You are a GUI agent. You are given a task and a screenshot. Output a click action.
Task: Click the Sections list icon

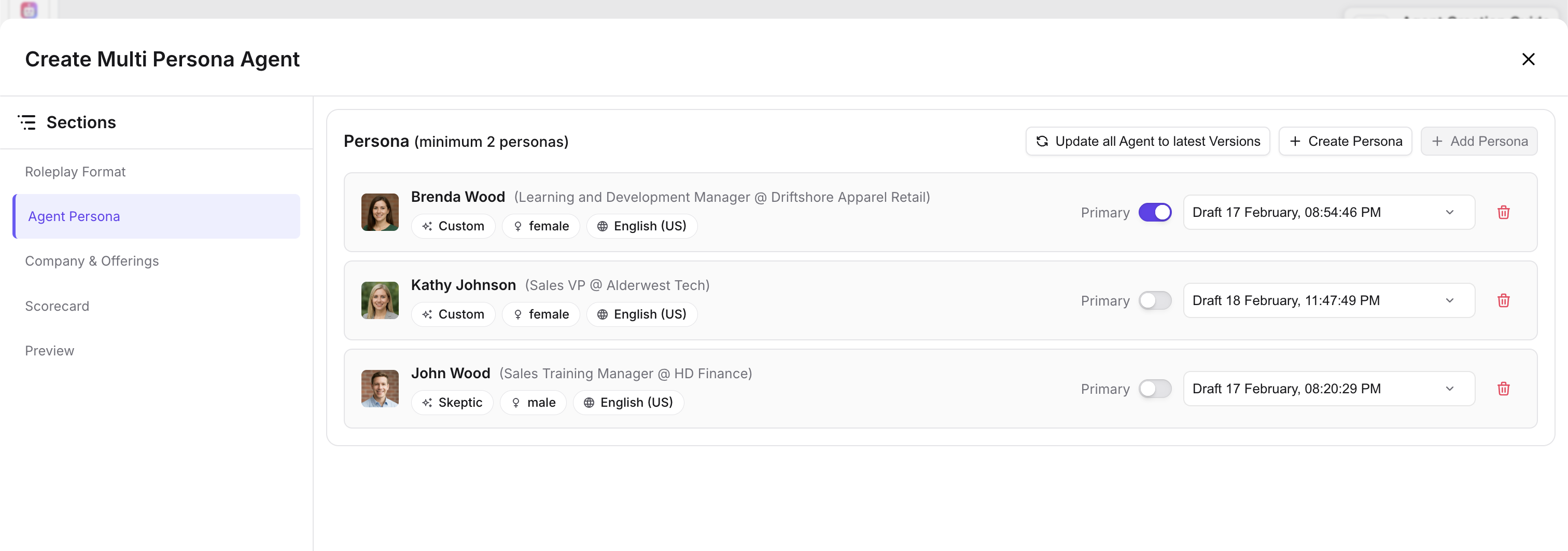(x=27, y=122)
